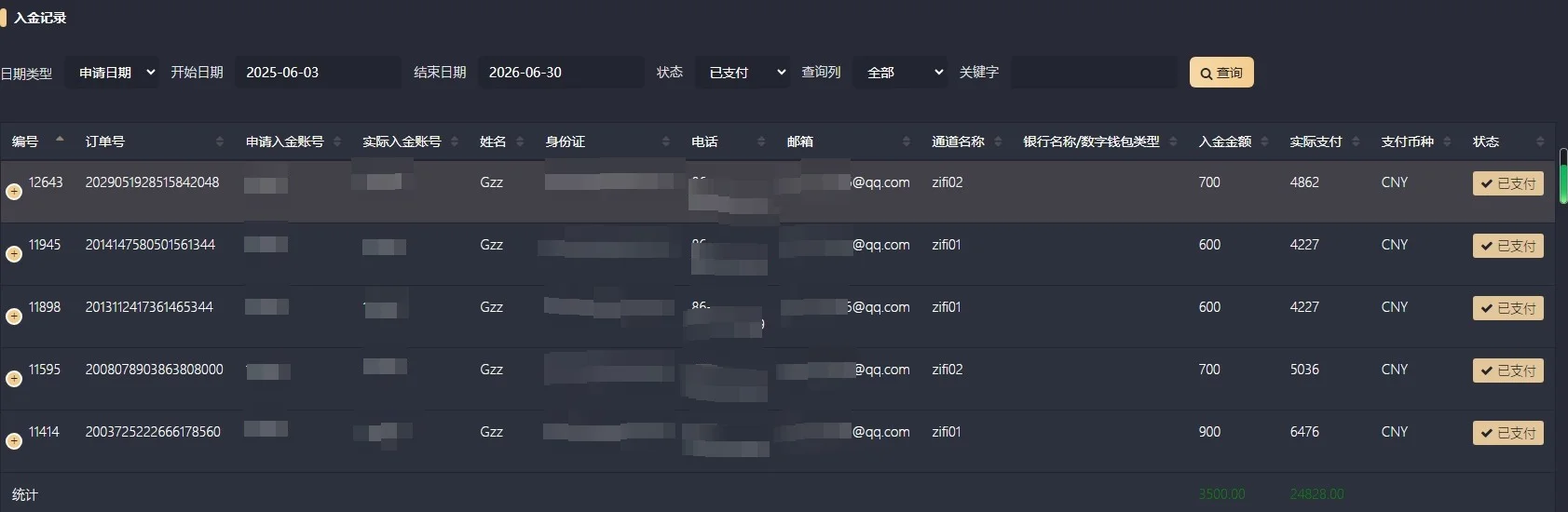Expand row 11945 with plus icon
Viewport: 1568px width, 512px height.
(x=14, y=254)
